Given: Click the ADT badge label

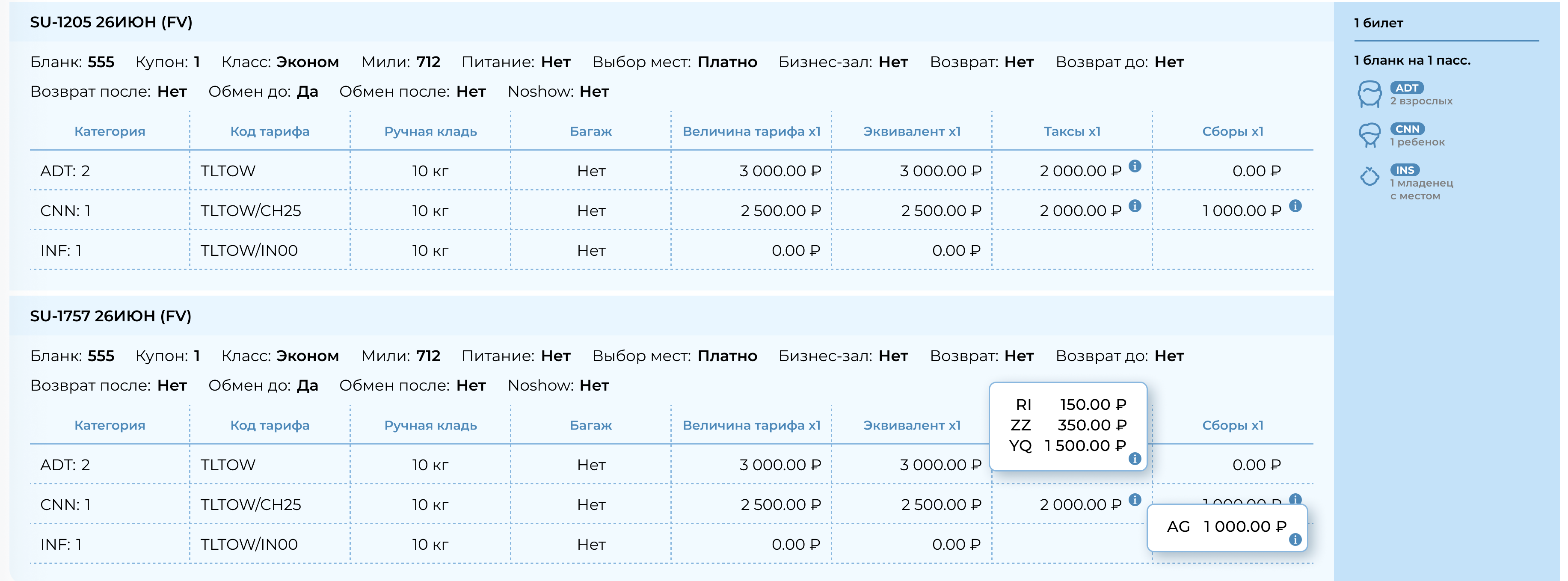Looking at the screenshot, I should (1406, 88).
